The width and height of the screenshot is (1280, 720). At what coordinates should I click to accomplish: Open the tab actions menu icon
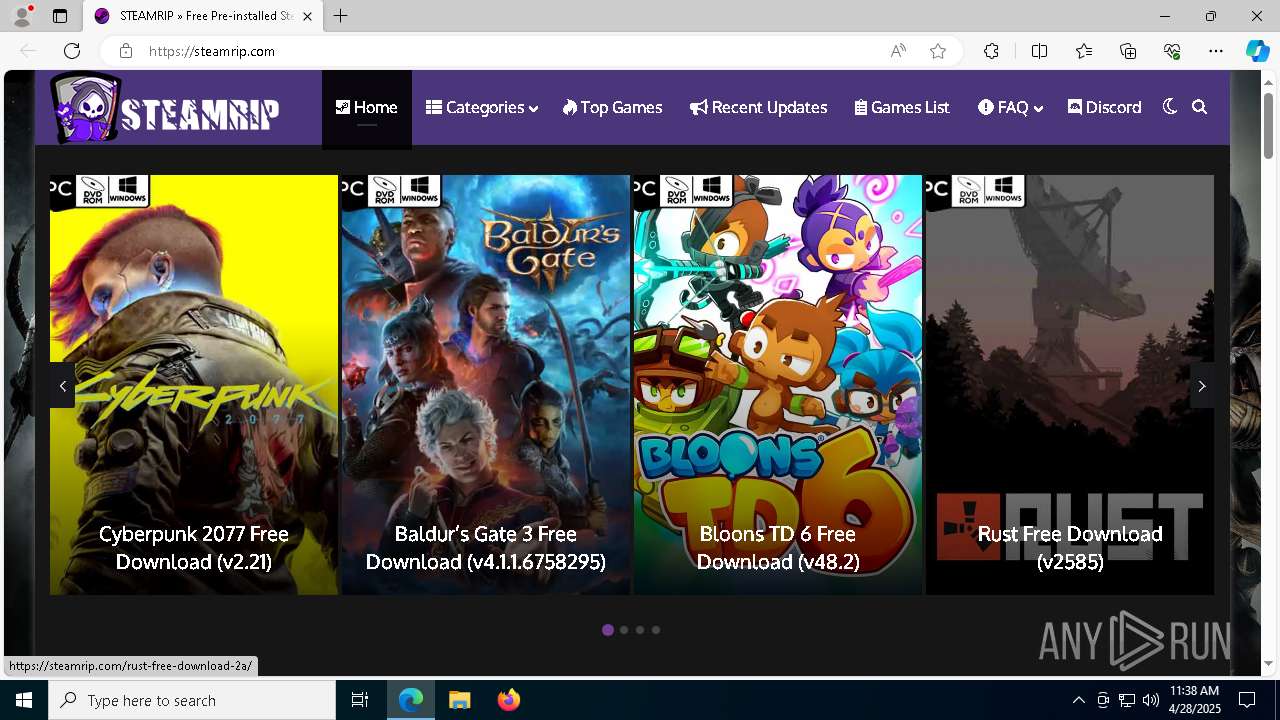(x=60, y=16)
